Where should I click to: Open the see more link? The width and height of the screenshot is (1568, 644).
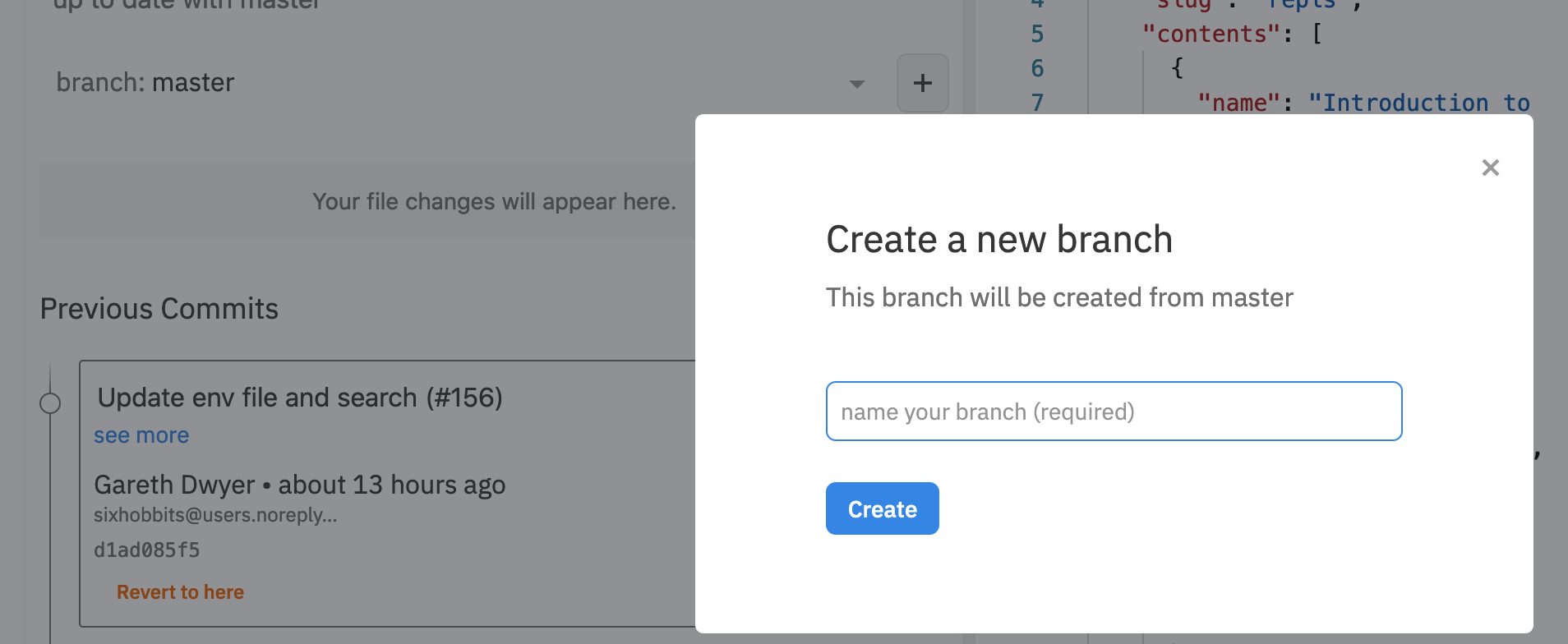point(141,435)
